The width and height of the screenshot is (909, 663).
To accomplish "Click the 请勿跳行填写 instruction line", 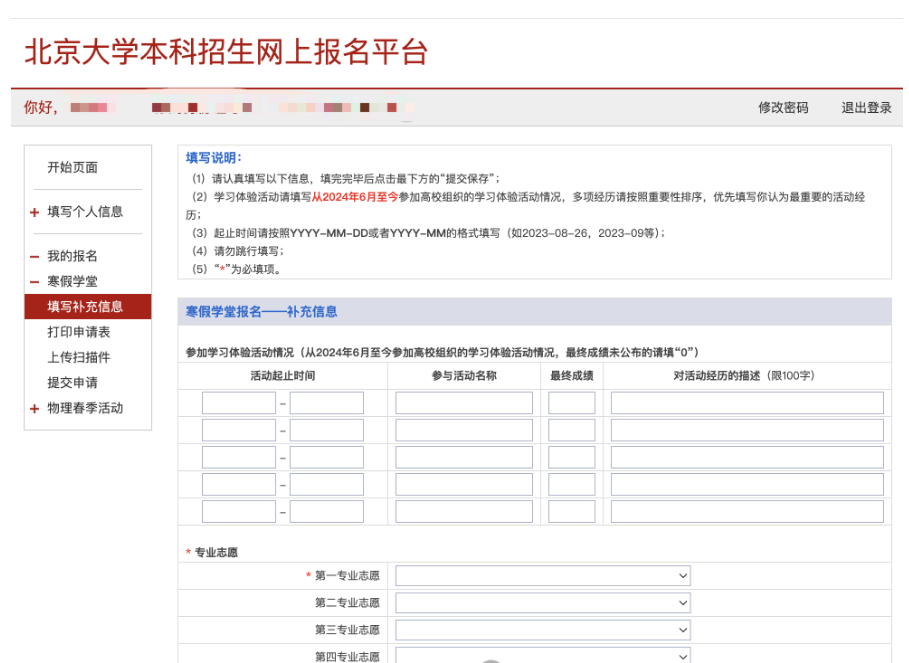I will click(238, 251).
